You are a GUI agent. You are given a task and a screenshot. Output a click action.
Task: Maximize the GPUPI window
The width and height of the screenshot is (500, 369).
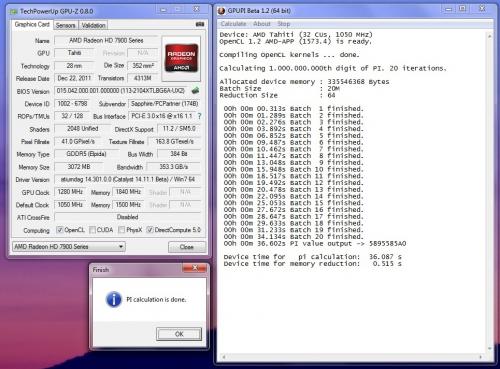click(x=463, y=9)
